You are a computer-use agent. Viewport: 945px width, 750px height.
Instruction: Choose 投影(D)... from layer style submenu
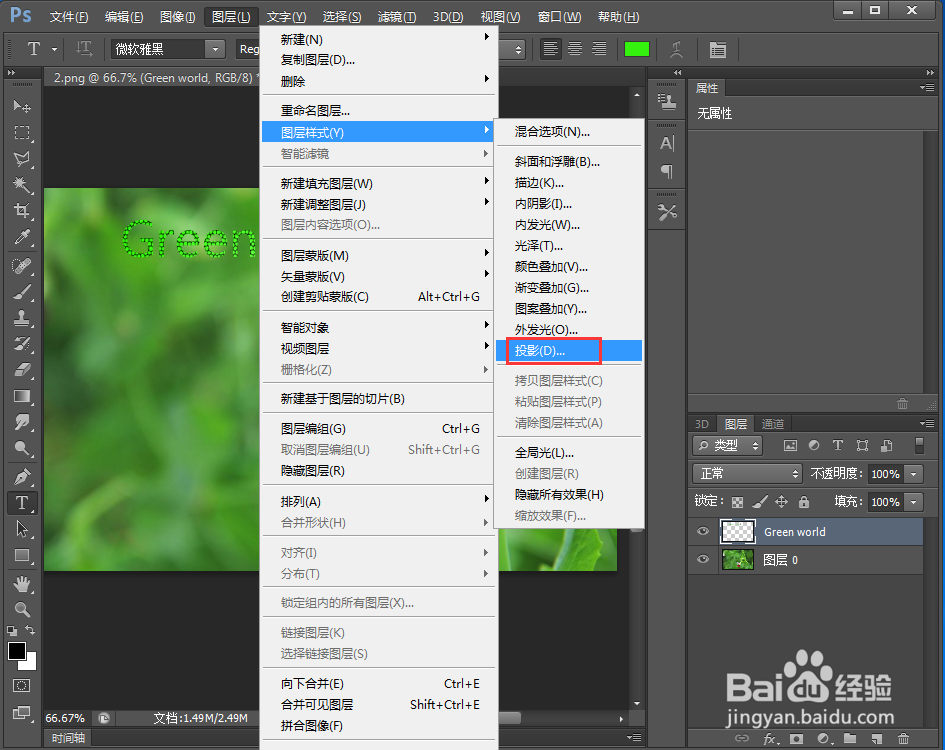tap(568, 350)
